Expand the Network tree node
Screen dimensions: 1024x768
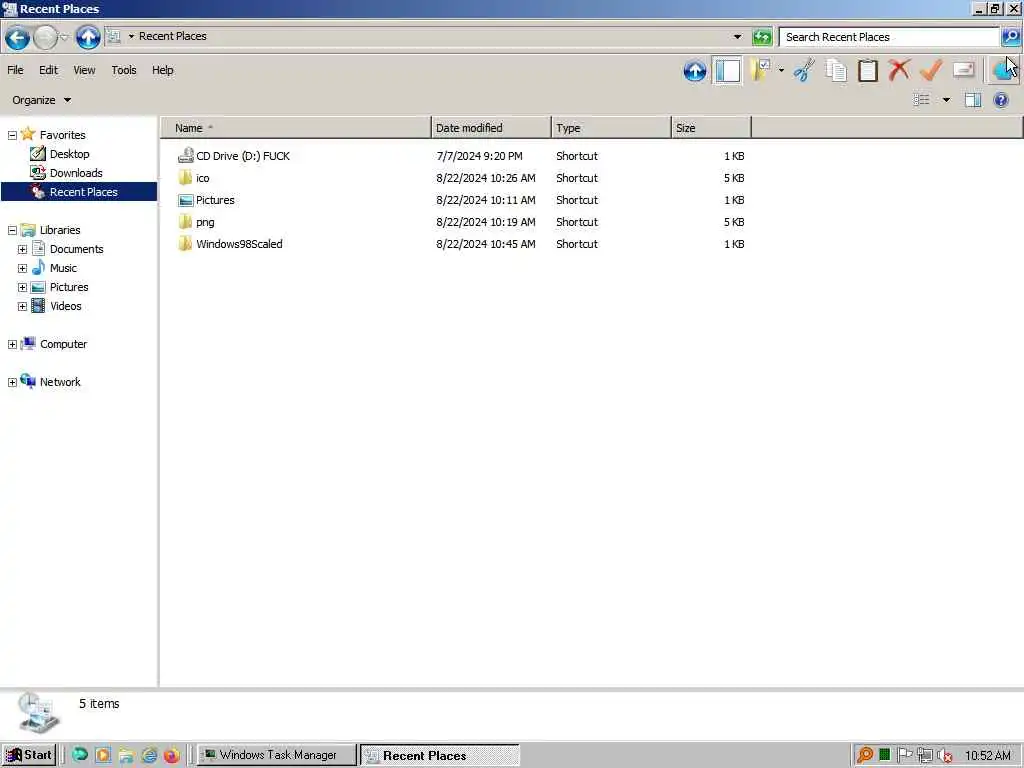click(12, 383)
